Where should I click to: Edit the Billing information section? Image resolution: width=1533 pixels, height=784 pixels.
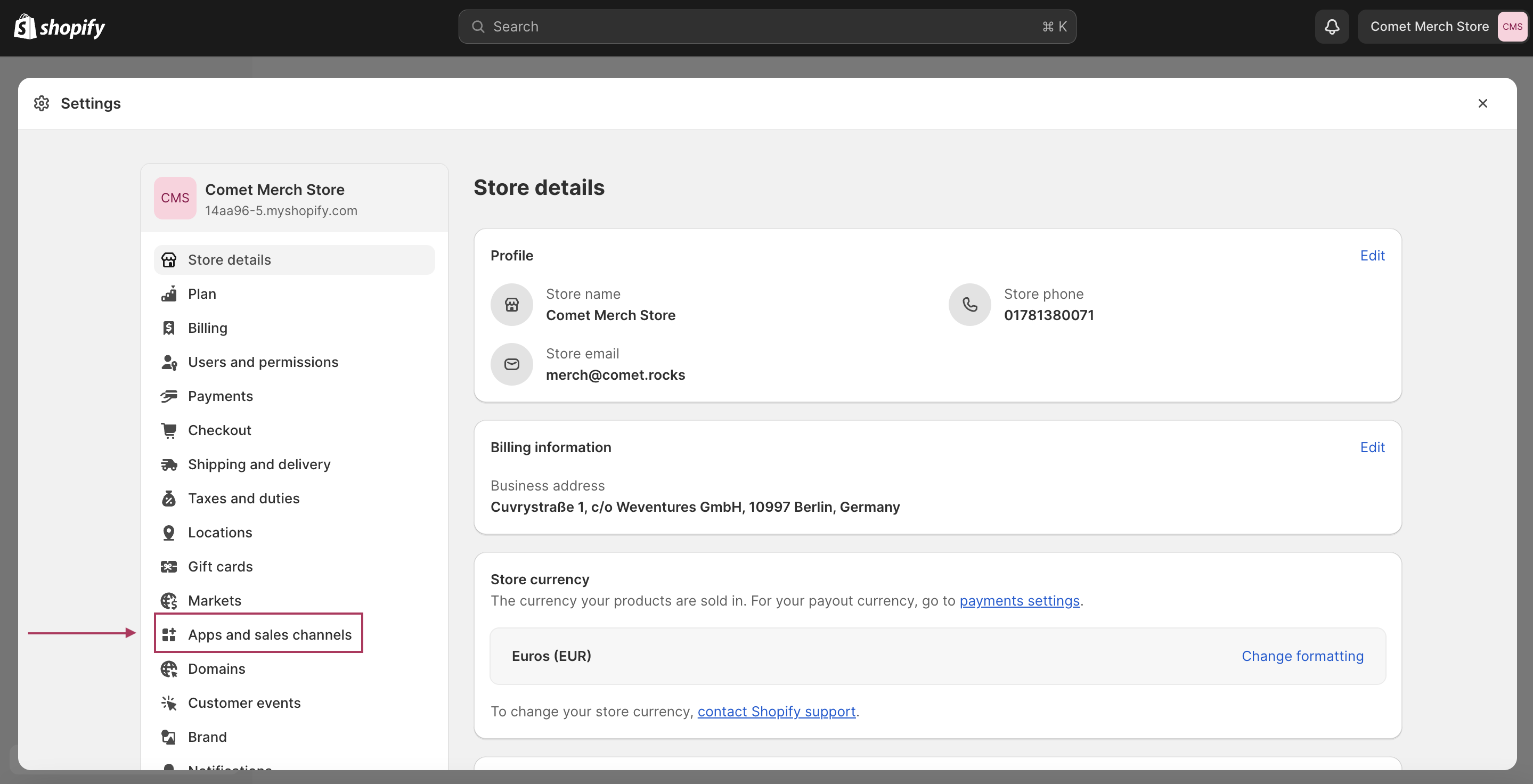(1372, 447)
